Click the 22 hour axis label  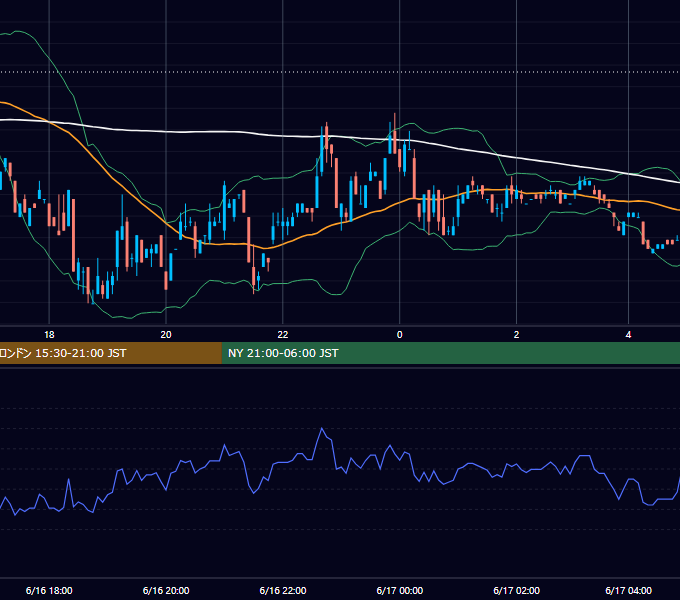click(283, 335)
